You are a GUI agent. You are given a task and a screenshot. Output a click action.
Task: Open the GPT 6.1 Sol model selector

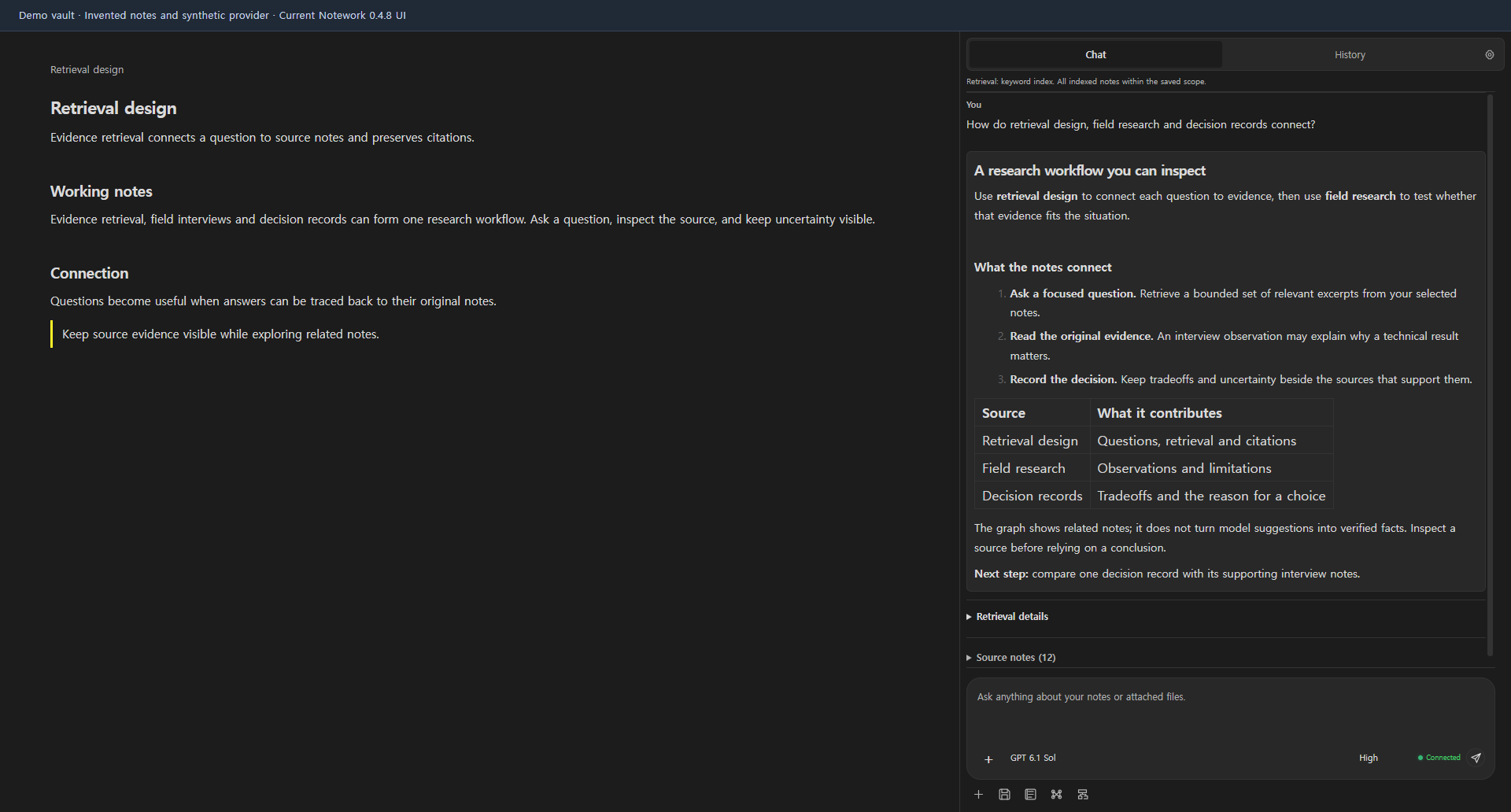tap(1033, 758)
